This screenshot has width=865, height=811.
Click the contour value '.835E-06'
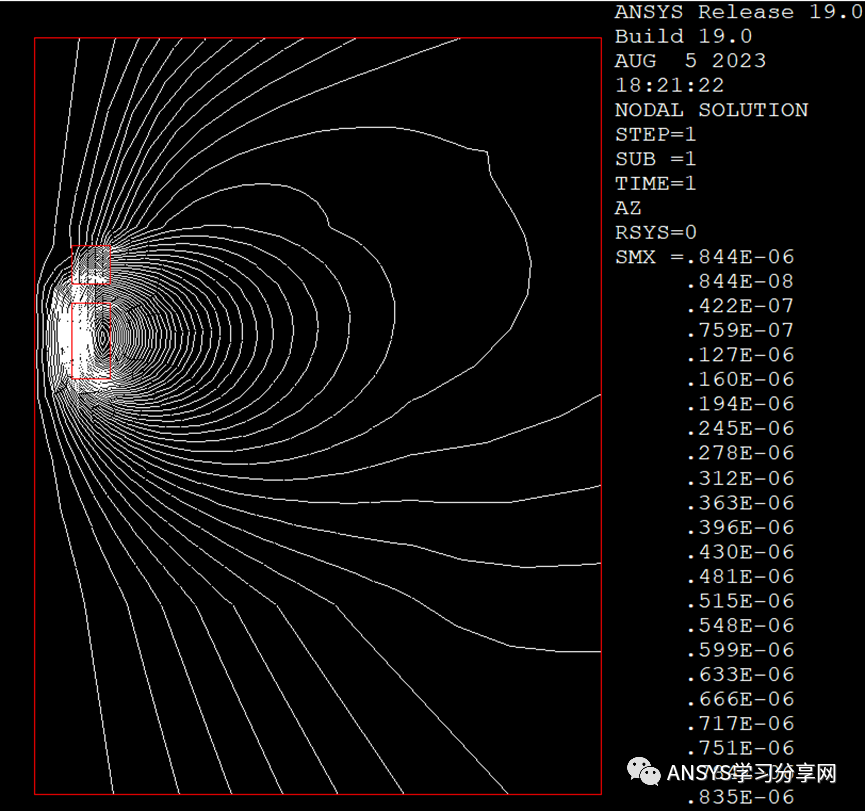tap(740, 797)
